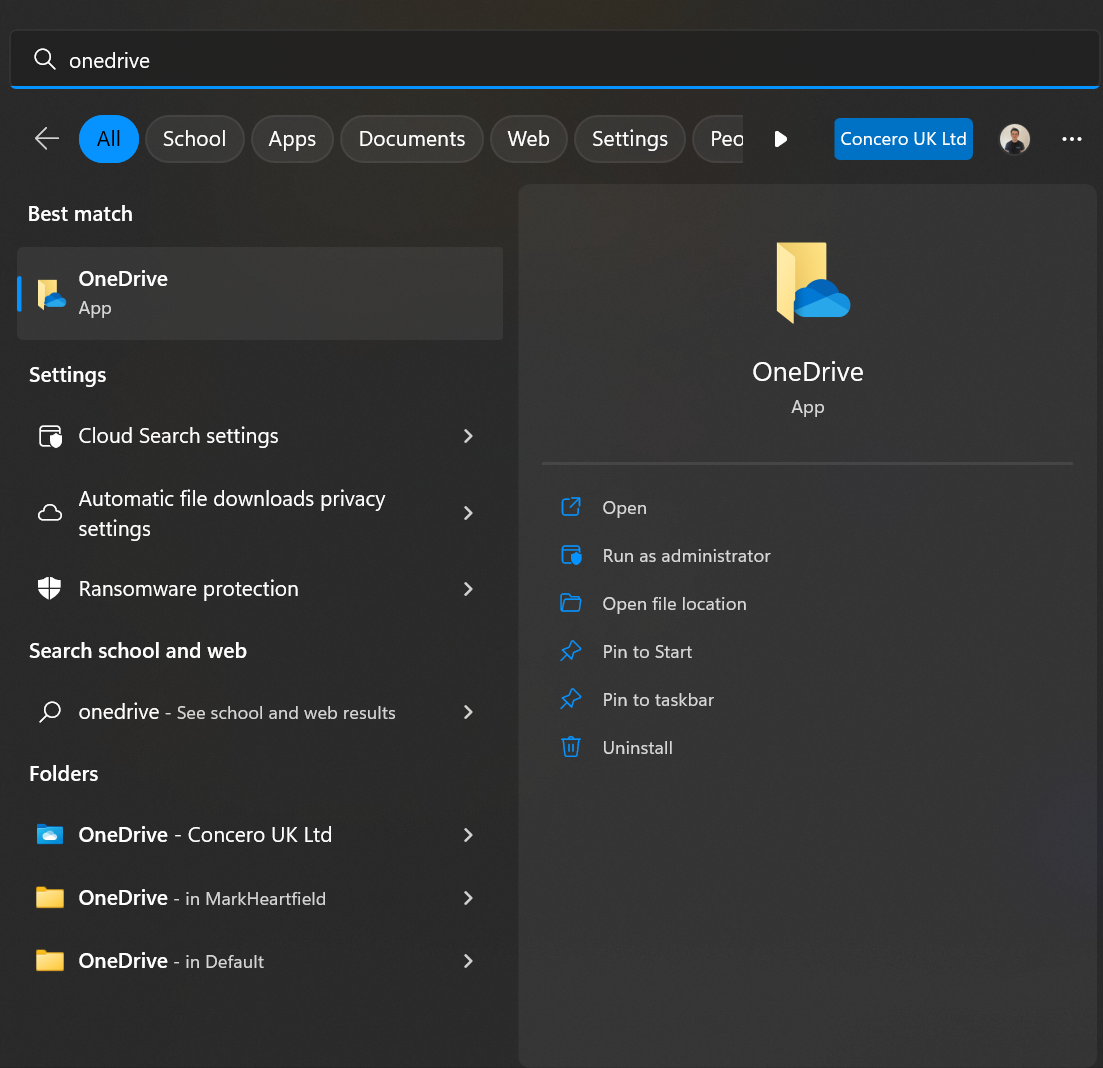Click the Ransomware protection shield icon
The image size is (1103, 1068).
tap(49, 588)
